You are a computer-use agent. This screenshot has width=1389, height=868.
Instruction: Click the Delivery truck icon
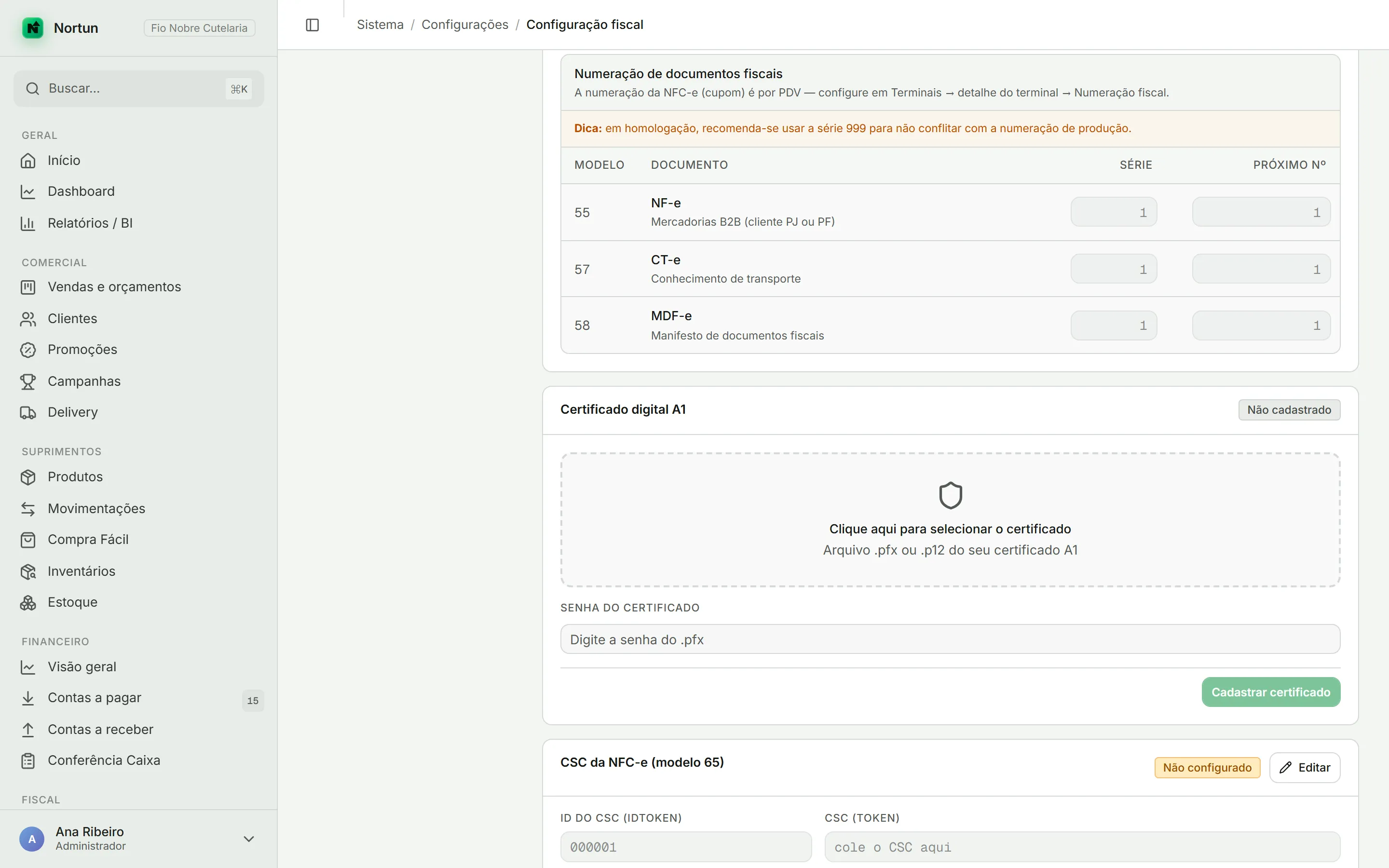pos(28,412)
